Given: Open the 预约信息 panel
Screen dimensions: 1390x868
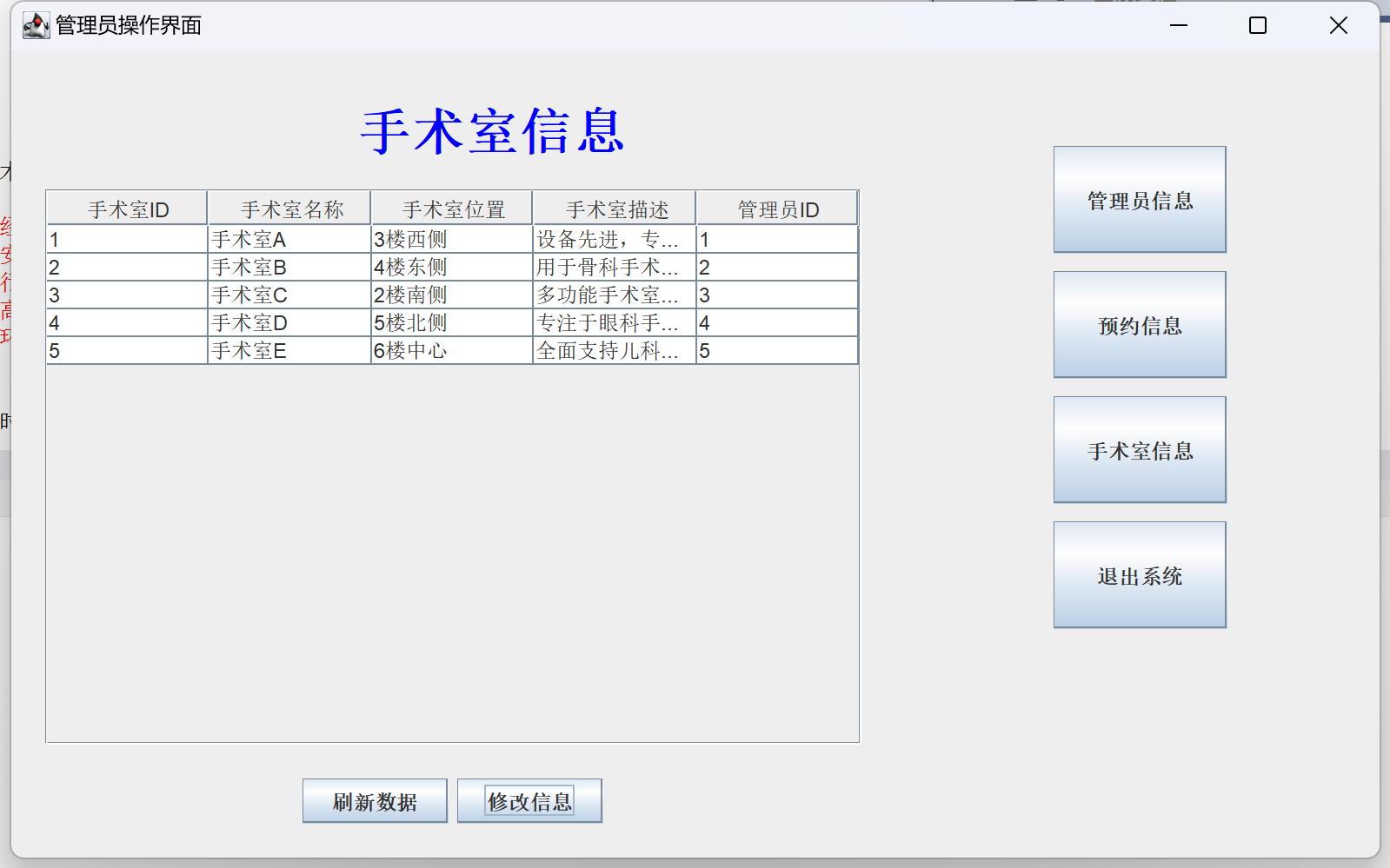Looking at the screenshot, I should [x=1139, y=325].
